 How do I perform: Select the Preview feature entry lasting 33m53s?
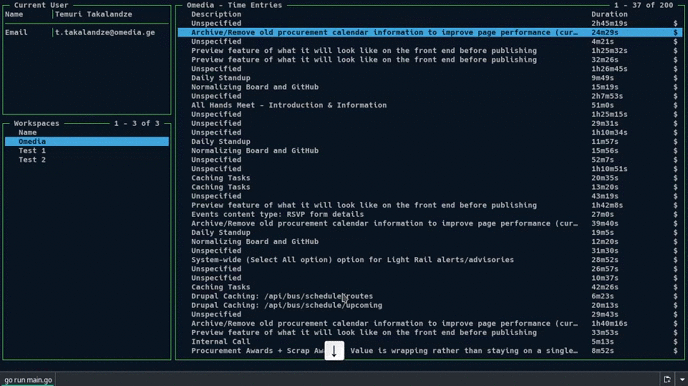[x=430, y=332]
